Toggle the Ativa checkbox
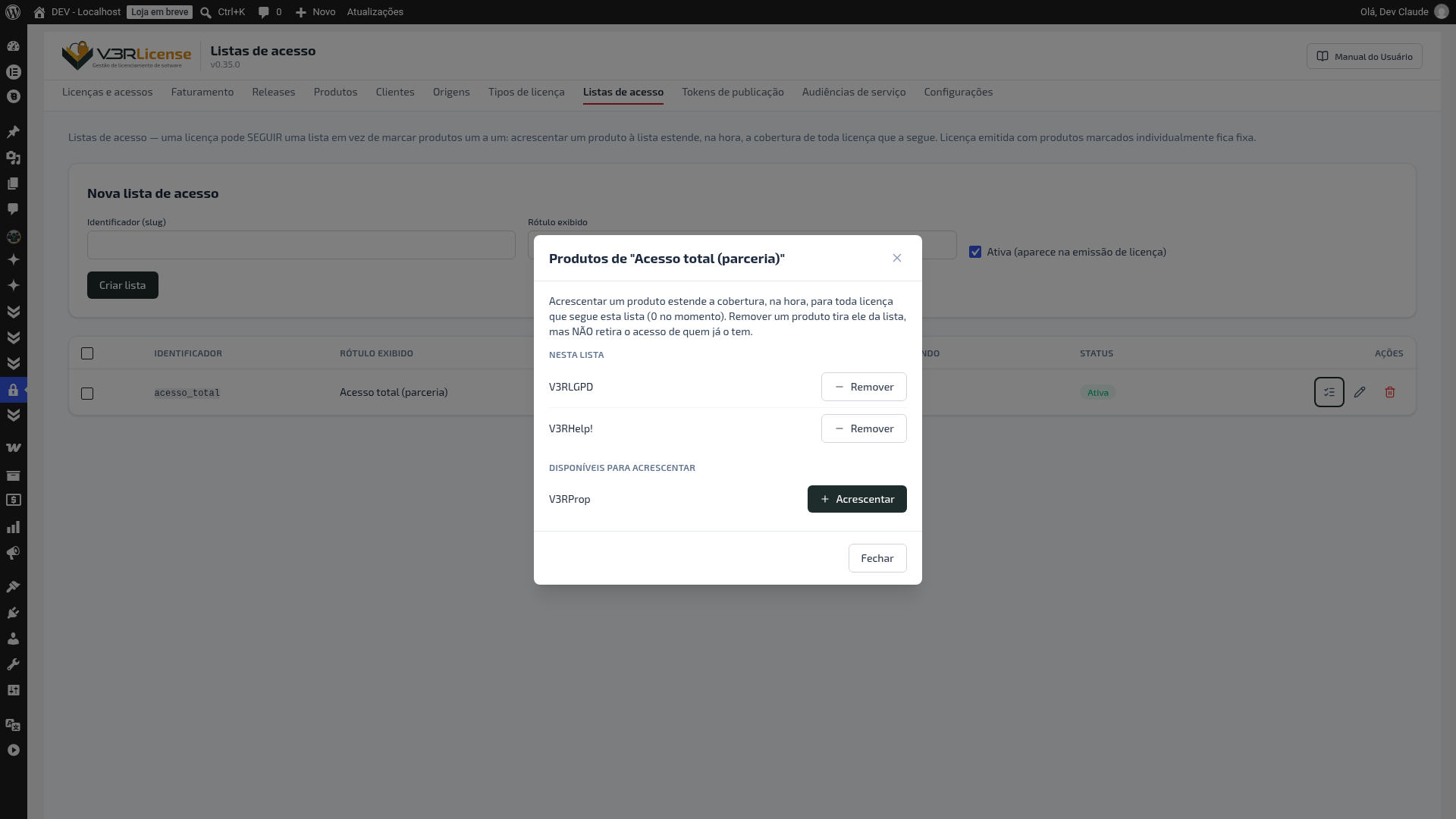 [975, 252]
